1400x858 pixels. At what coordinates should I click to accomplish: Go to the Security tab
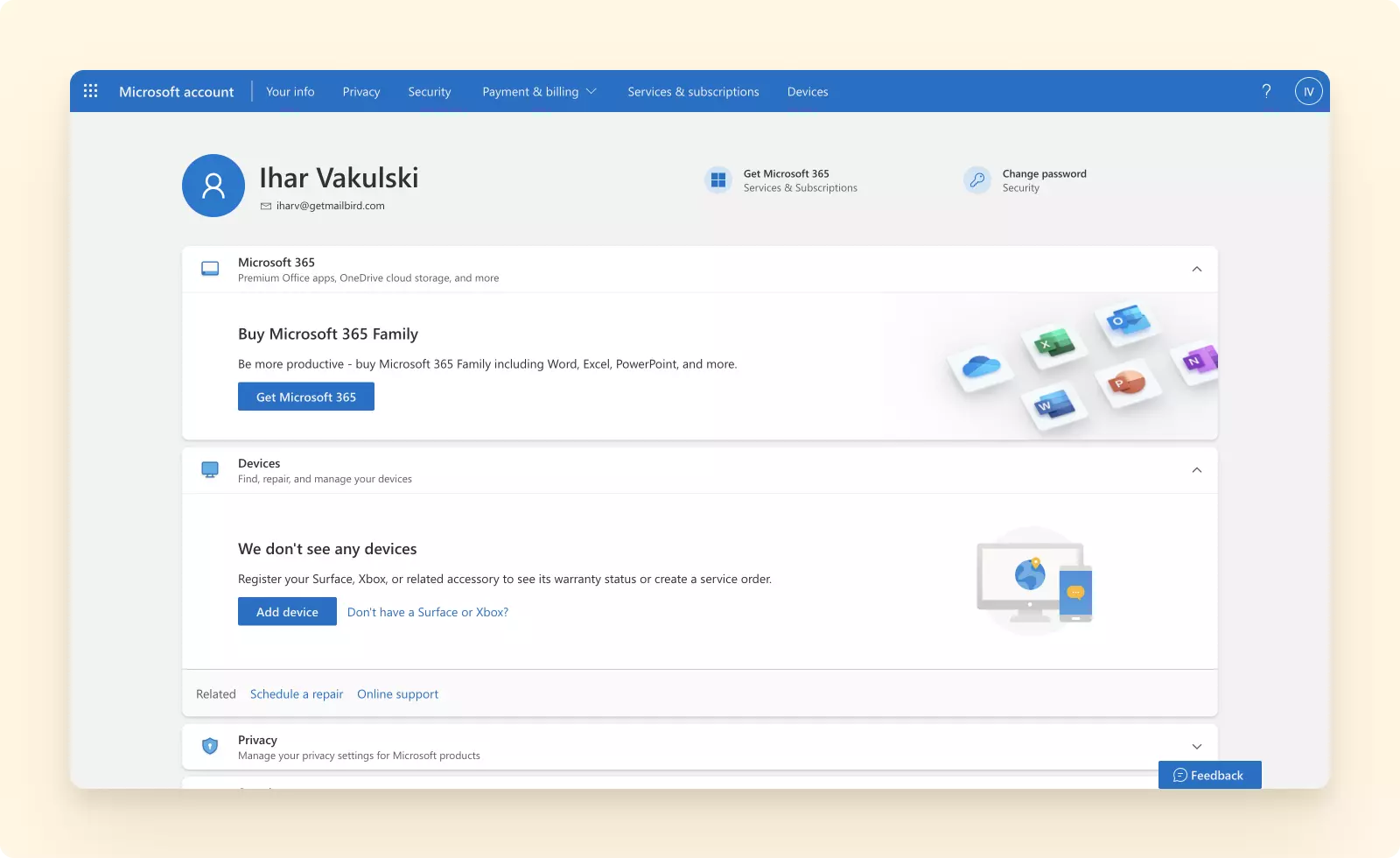429,92
